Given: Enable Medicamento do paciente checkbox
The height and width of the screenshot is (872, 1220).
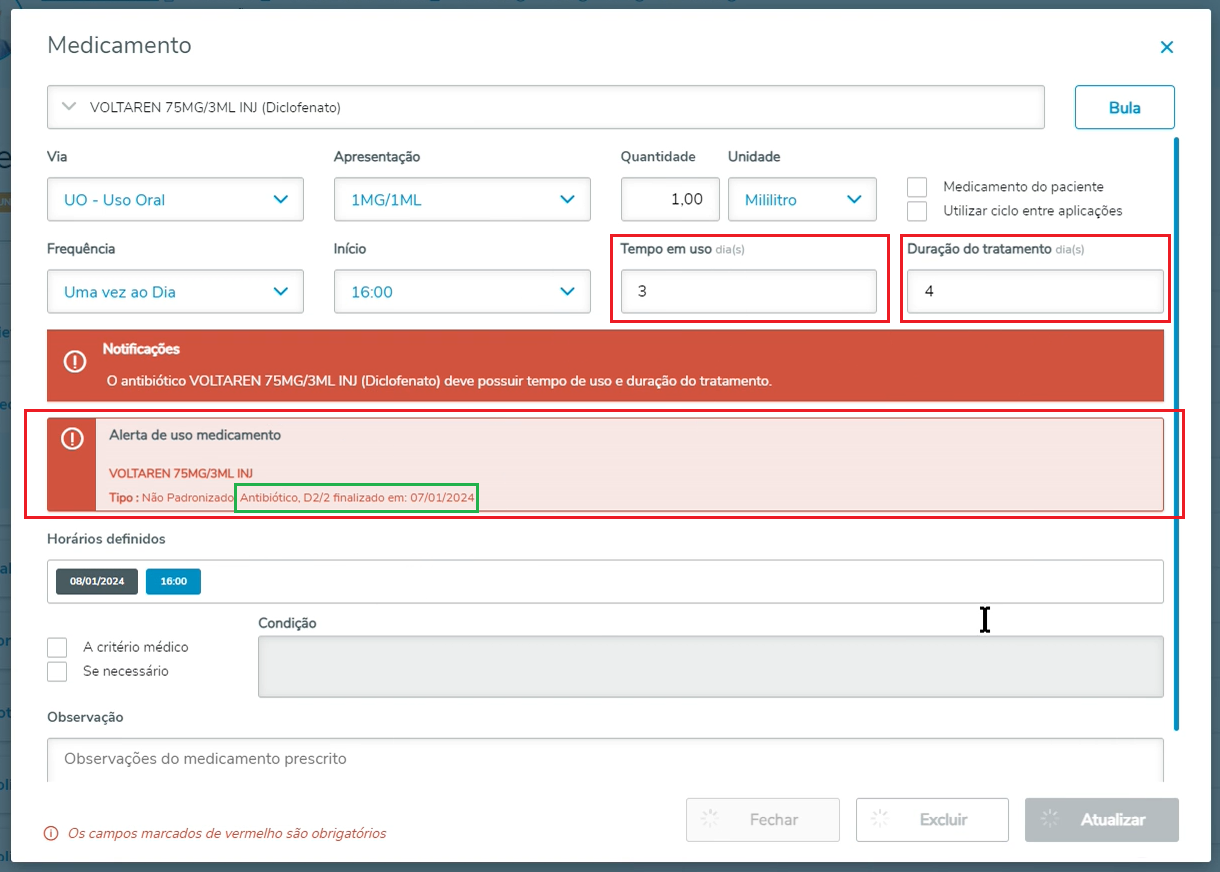Looking at the screenshot, I should [x=917, y=187].
